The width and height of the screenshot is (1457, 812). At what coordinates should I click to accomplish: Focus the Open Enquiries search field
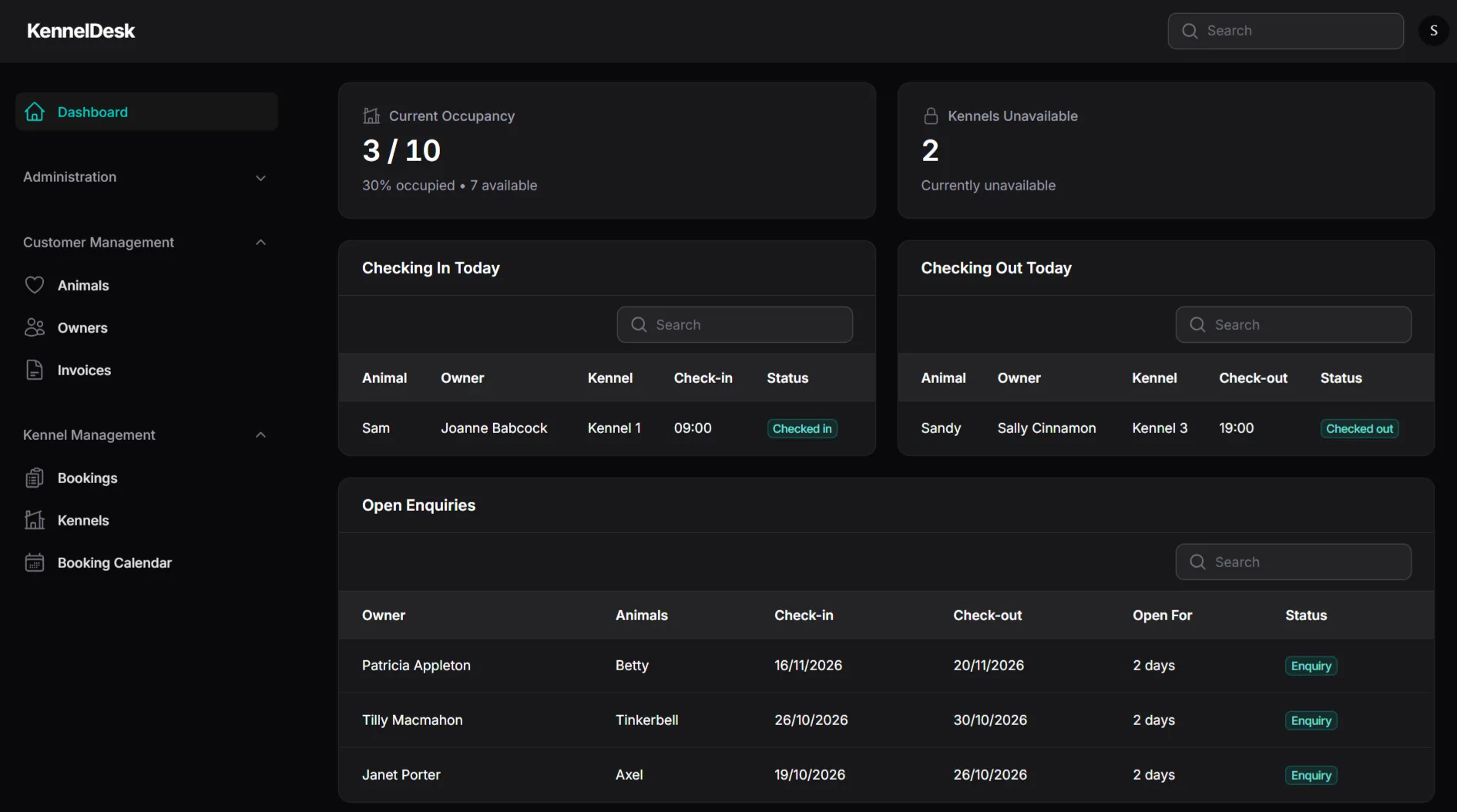1293,562
